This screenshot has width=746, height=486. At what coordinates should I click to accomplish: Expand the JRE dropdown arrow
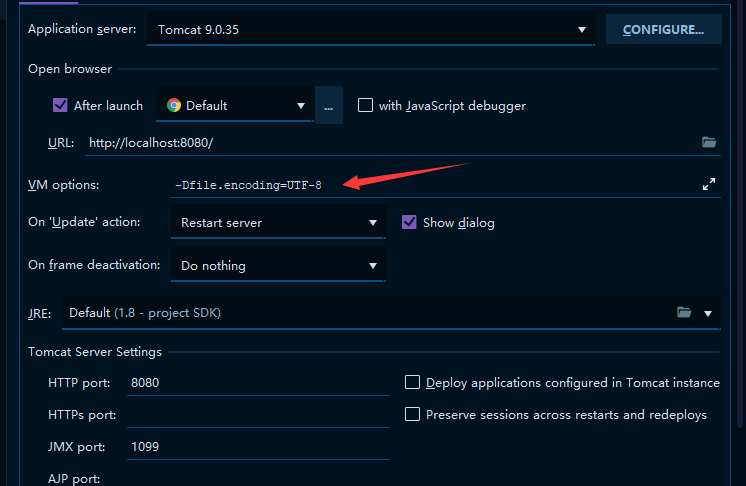707,313
